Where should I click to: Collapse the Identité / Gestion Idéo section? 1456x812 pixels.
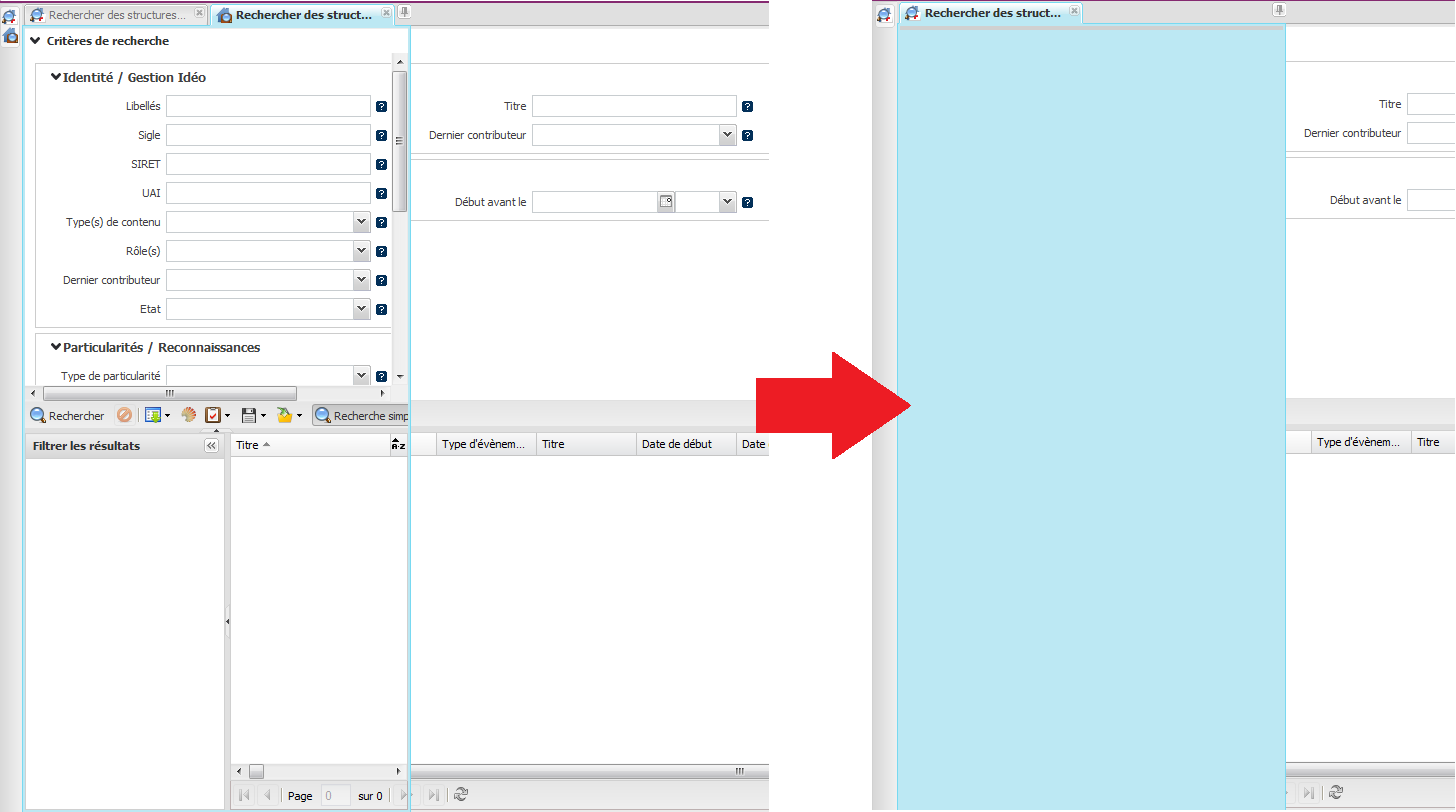56,77
